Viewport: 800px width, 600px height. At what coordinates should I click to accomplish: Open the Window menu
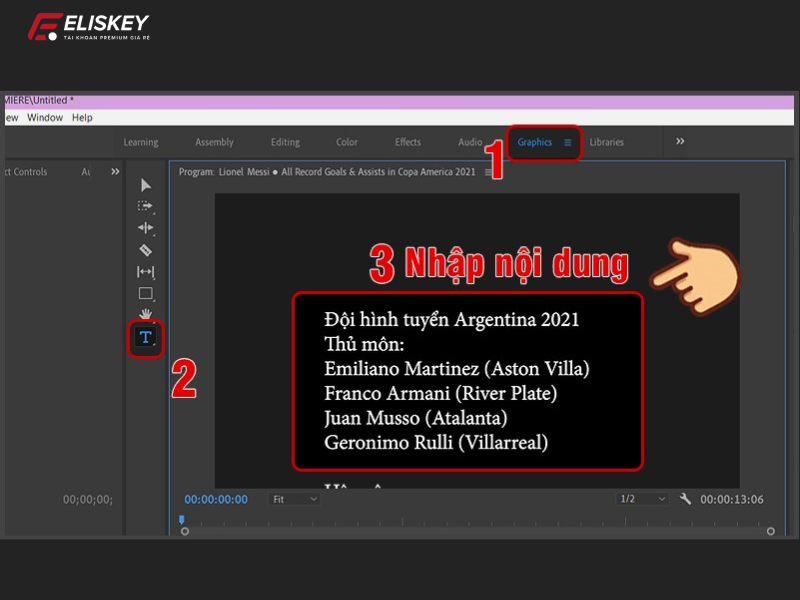[x=45, y=117]
